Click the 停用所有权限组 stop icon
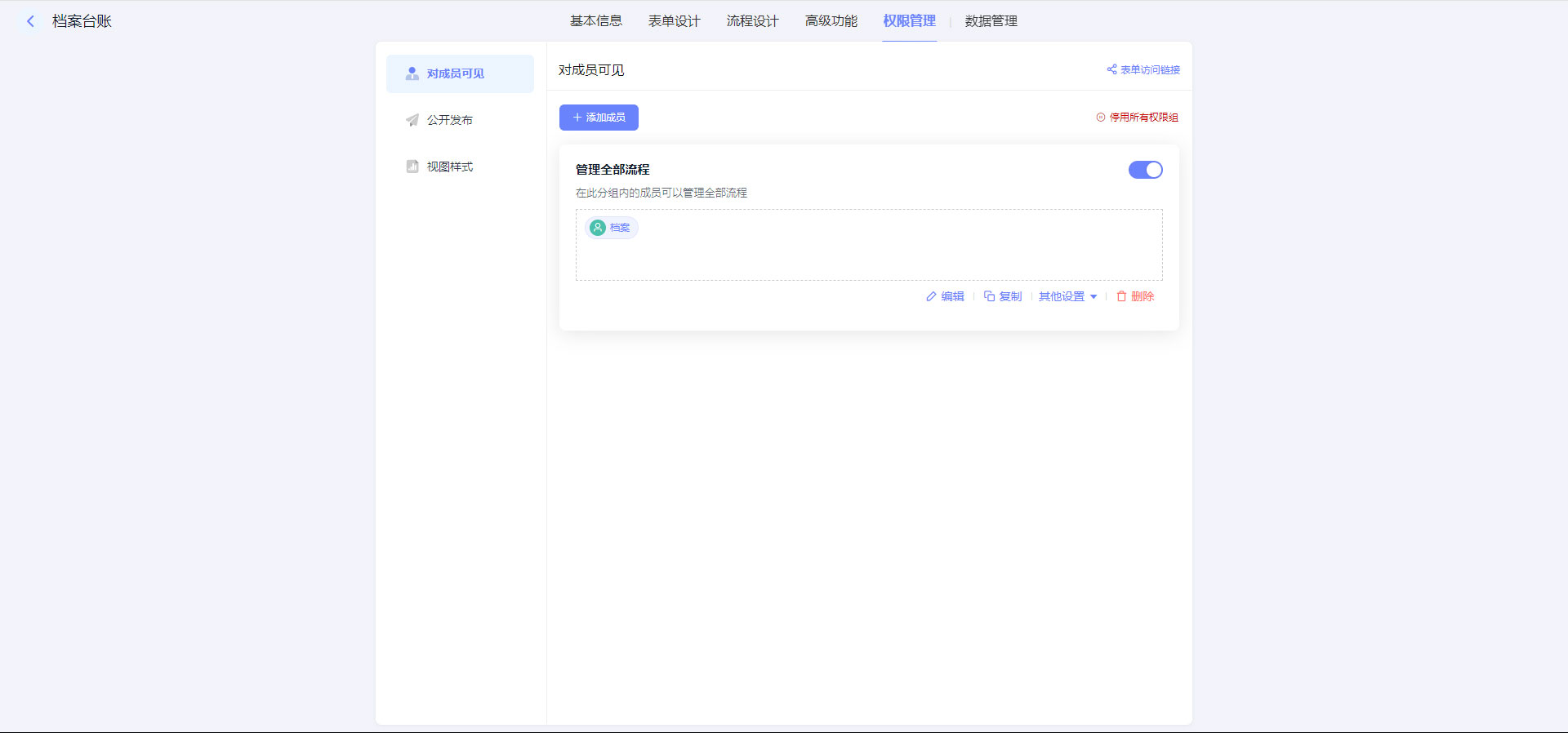The image size is (1568, 733). pos(1101,118)
